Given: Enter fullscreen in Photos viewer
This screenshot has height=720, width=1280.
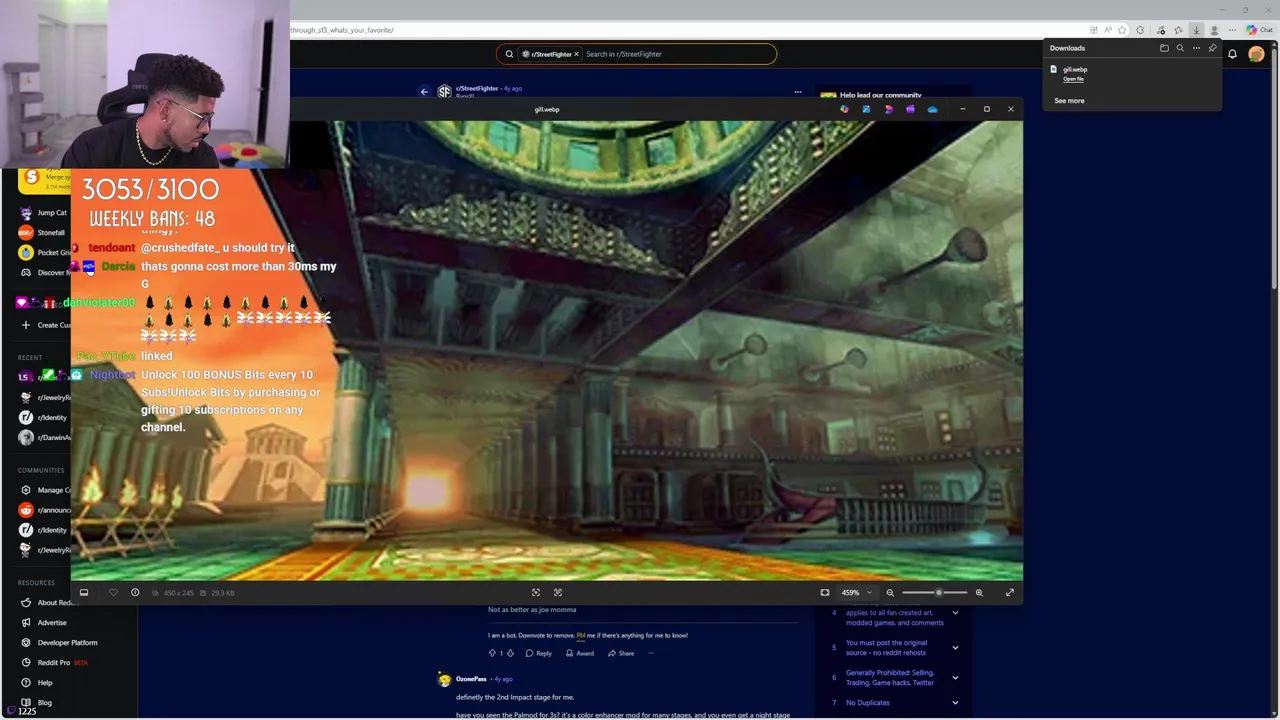Looking at the screenshot, I should tap(1009, 592).
